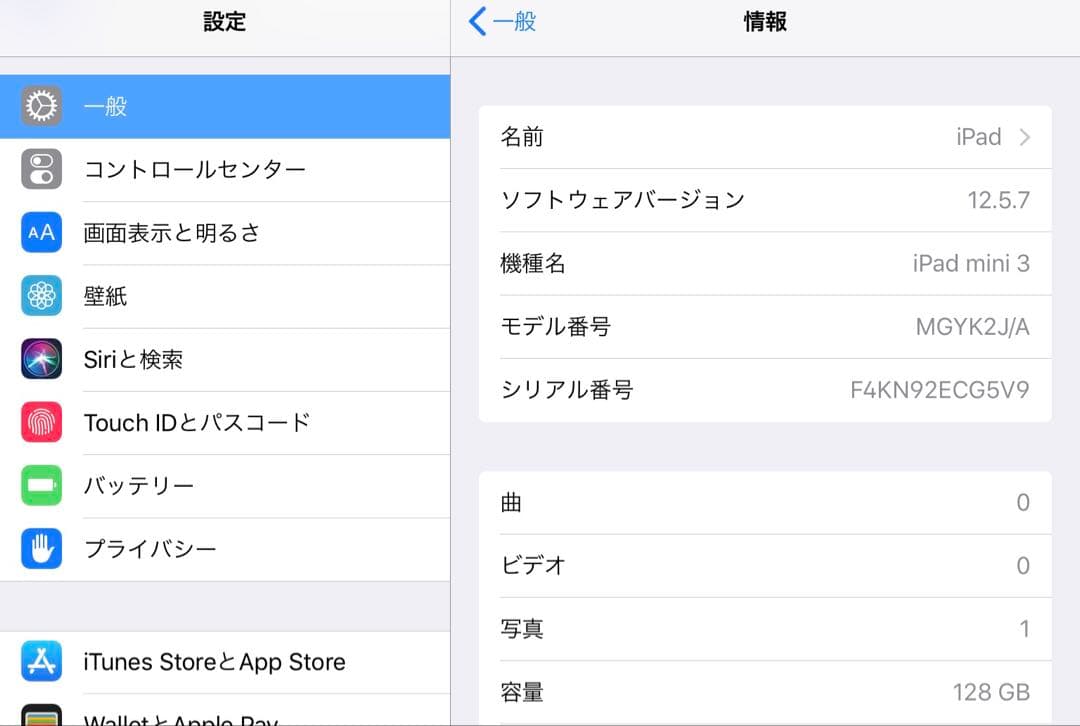Image resolution: width=1080 pixels, height=726 pixels.
Task: Tap the Siri icon
Action: [x=41, y=359]
